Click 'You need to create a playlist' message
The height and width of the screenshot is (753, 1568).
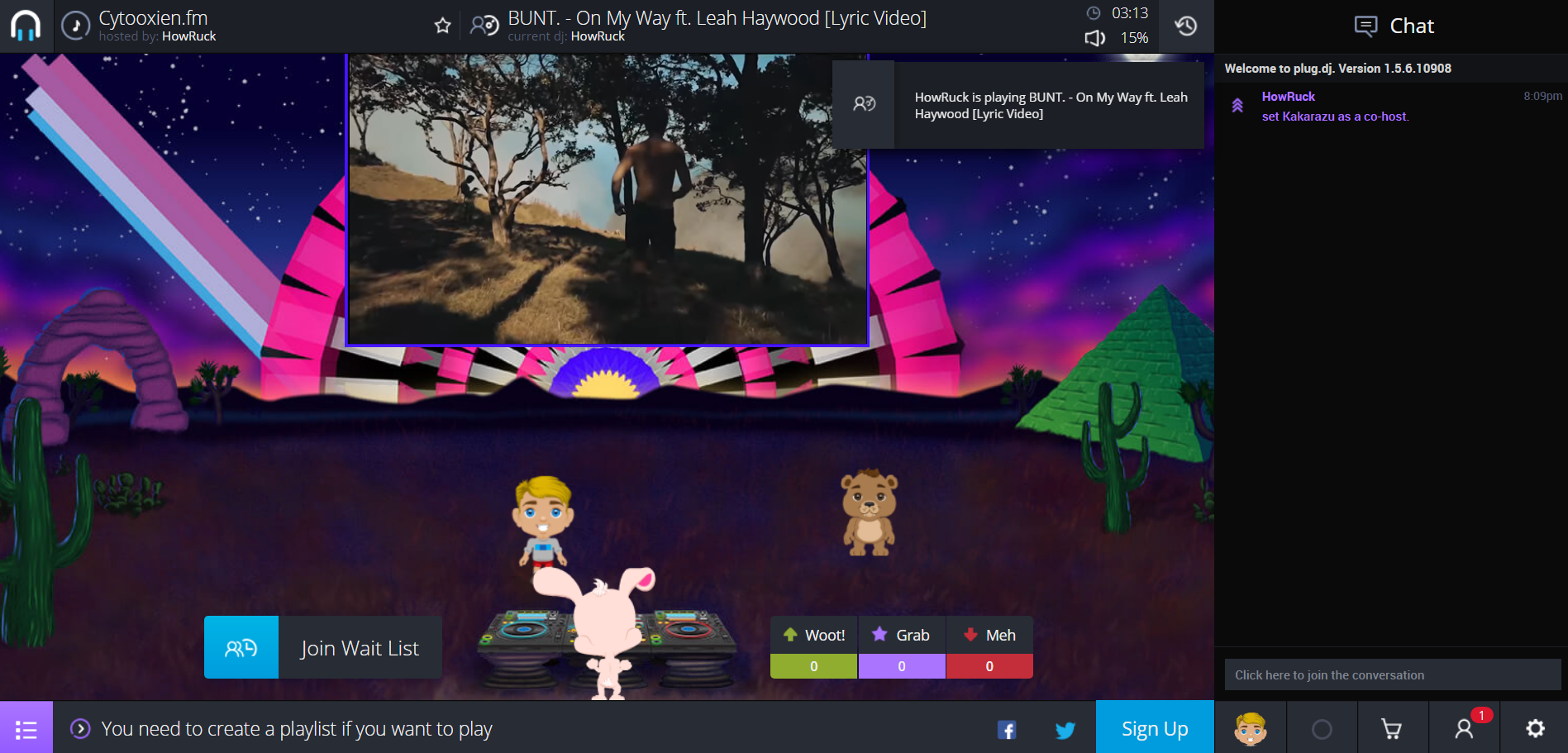pyautogui.click(x=297, y=729)
